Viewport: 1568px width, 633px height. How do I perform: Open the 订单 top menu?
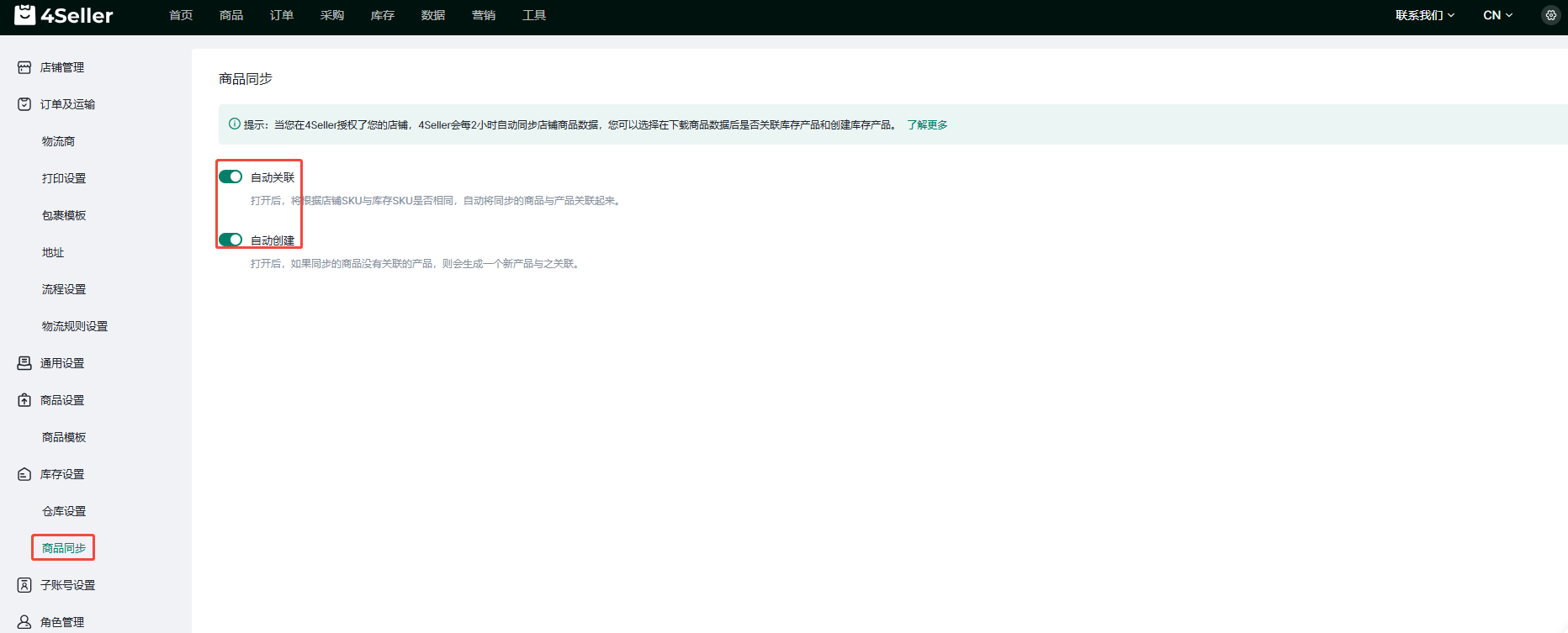tap(282, 15)
